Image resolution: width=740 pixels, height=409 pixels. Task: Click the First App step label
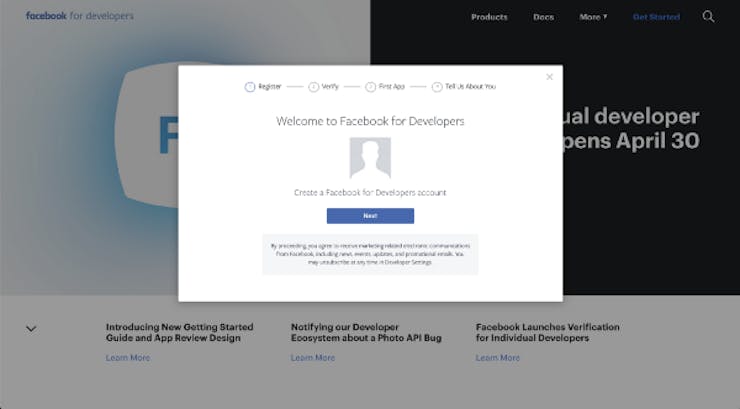click(392, 86)
